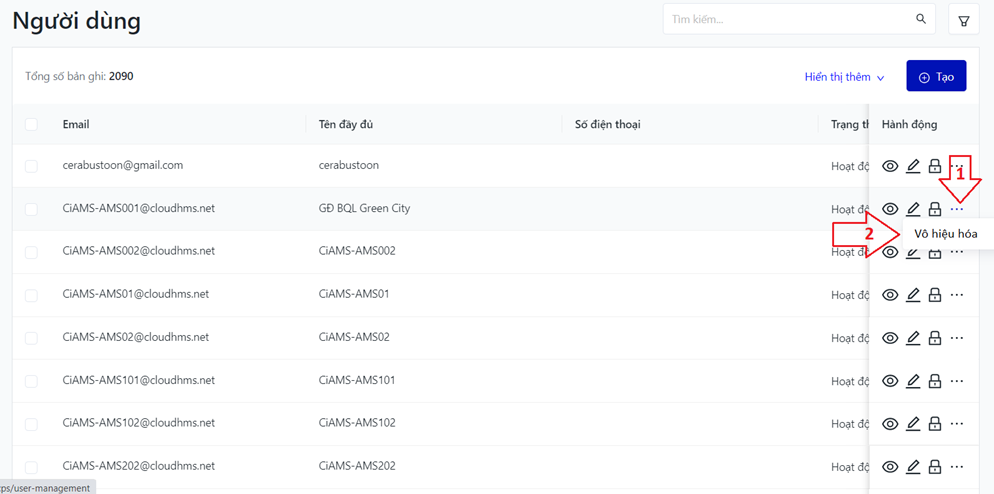The image size is (994, 494).
Task: Click lock icon for CiAMS-AMS01 user
Action: click(x=935, y=295)
